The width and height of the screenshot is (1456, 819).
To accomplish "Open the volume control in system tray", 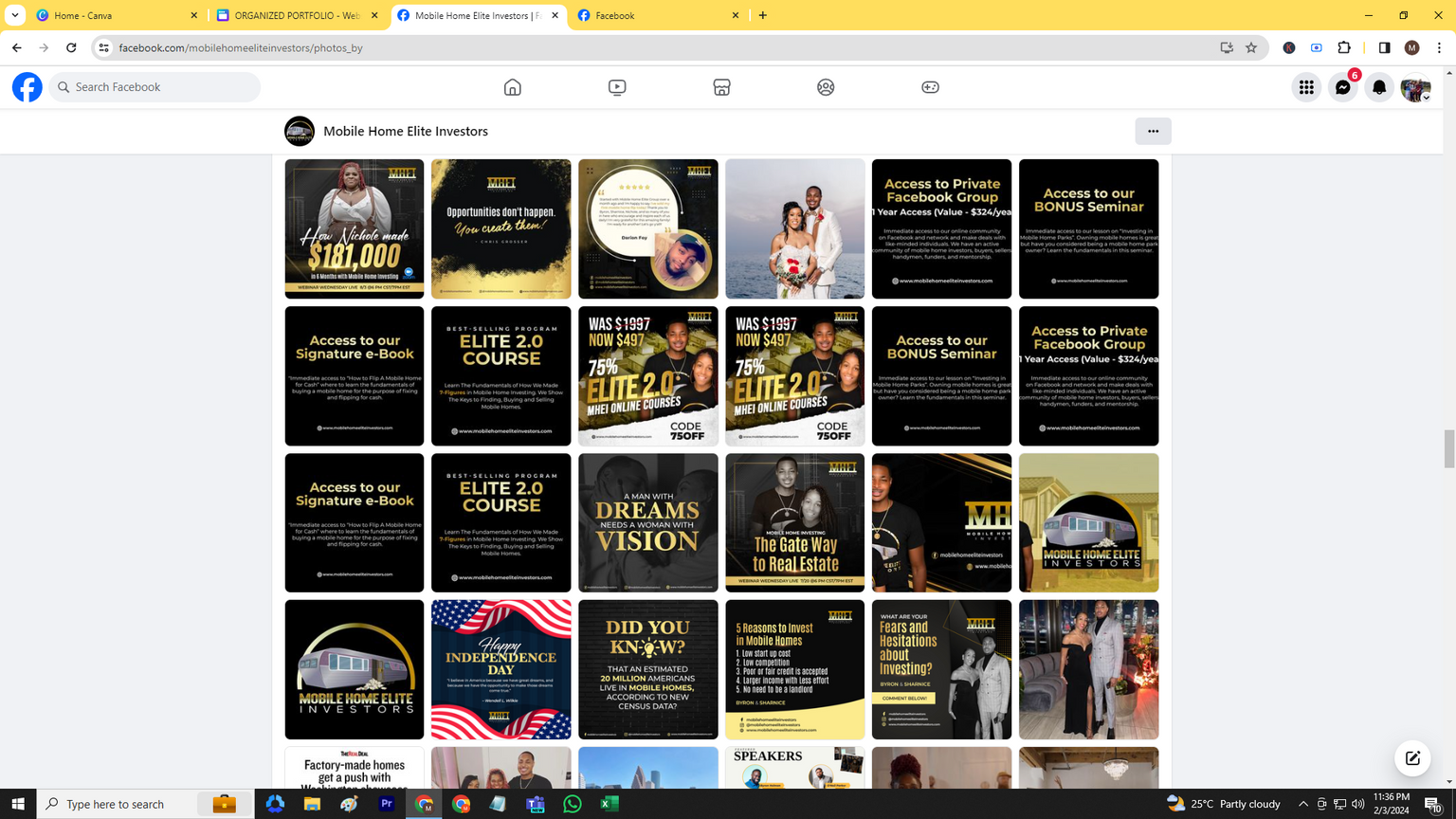I will point(1358,804).
